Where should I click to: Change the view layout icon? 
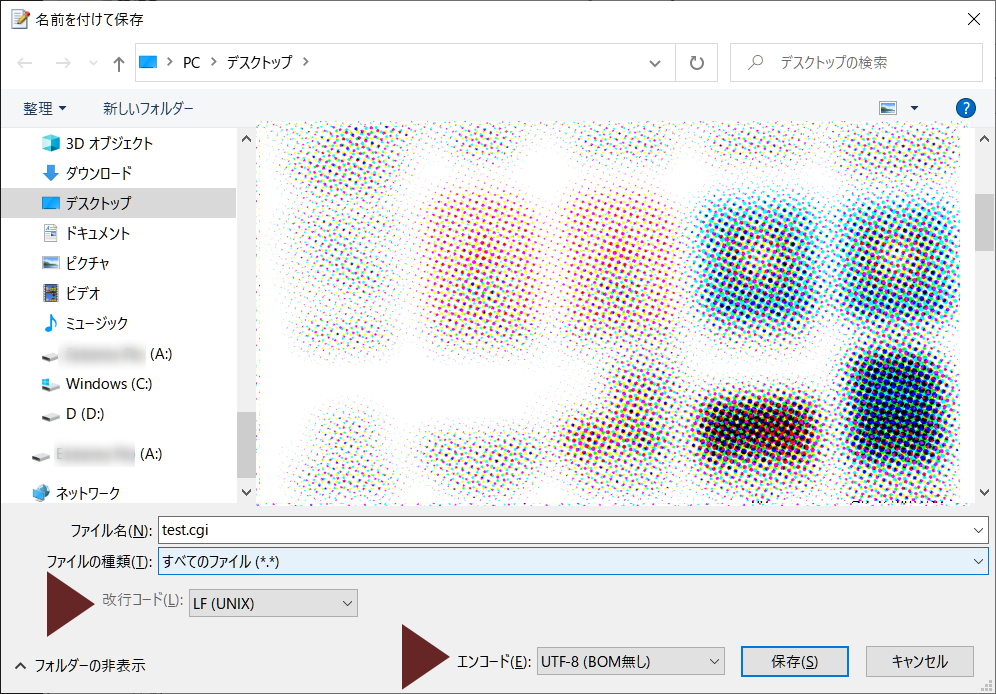(x=888, y=108)
